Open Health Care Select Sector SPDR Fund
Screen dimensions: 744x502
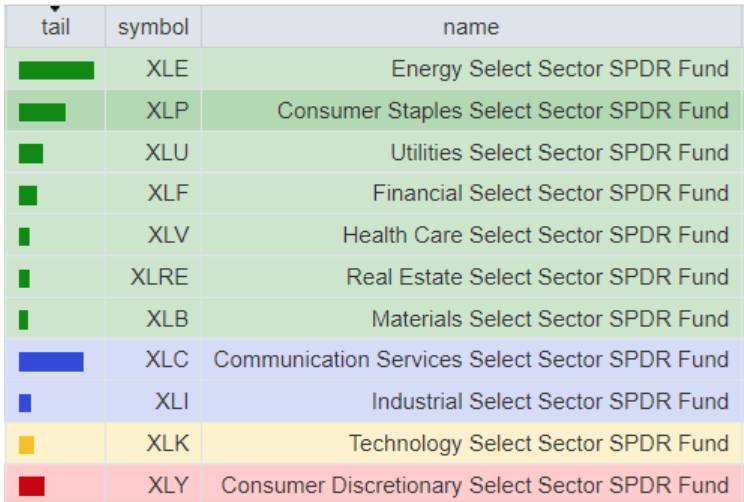click(x=535, y=235)
